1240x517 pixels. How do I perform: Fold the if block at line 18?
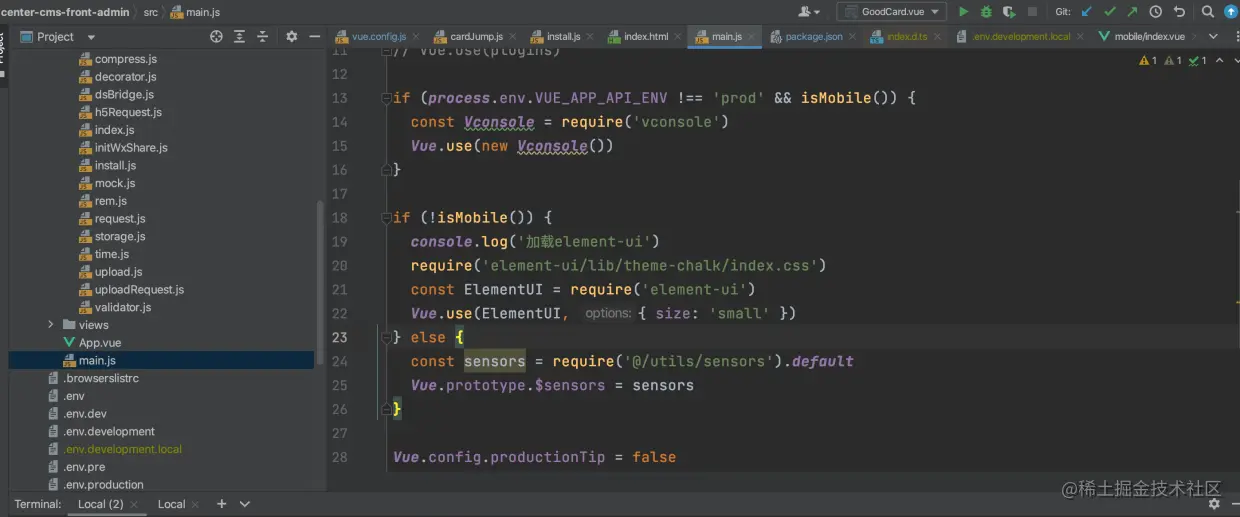point(385,218)
